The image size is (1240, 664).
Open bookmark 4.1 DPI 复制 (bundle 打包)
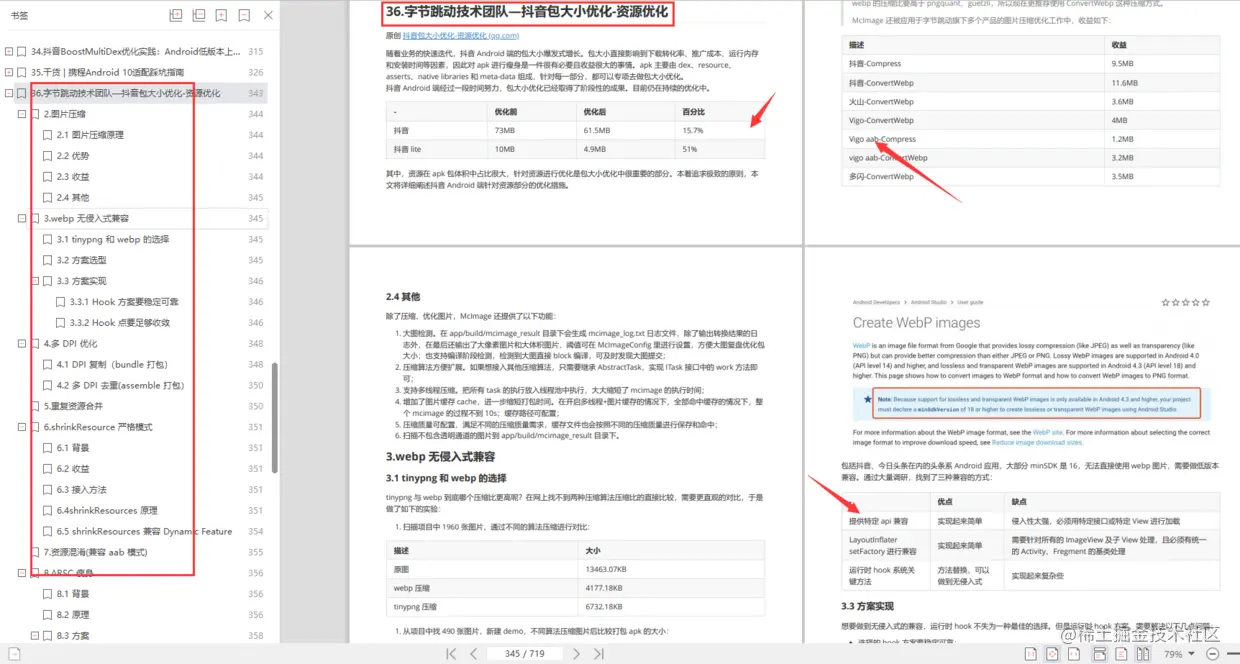112,364
